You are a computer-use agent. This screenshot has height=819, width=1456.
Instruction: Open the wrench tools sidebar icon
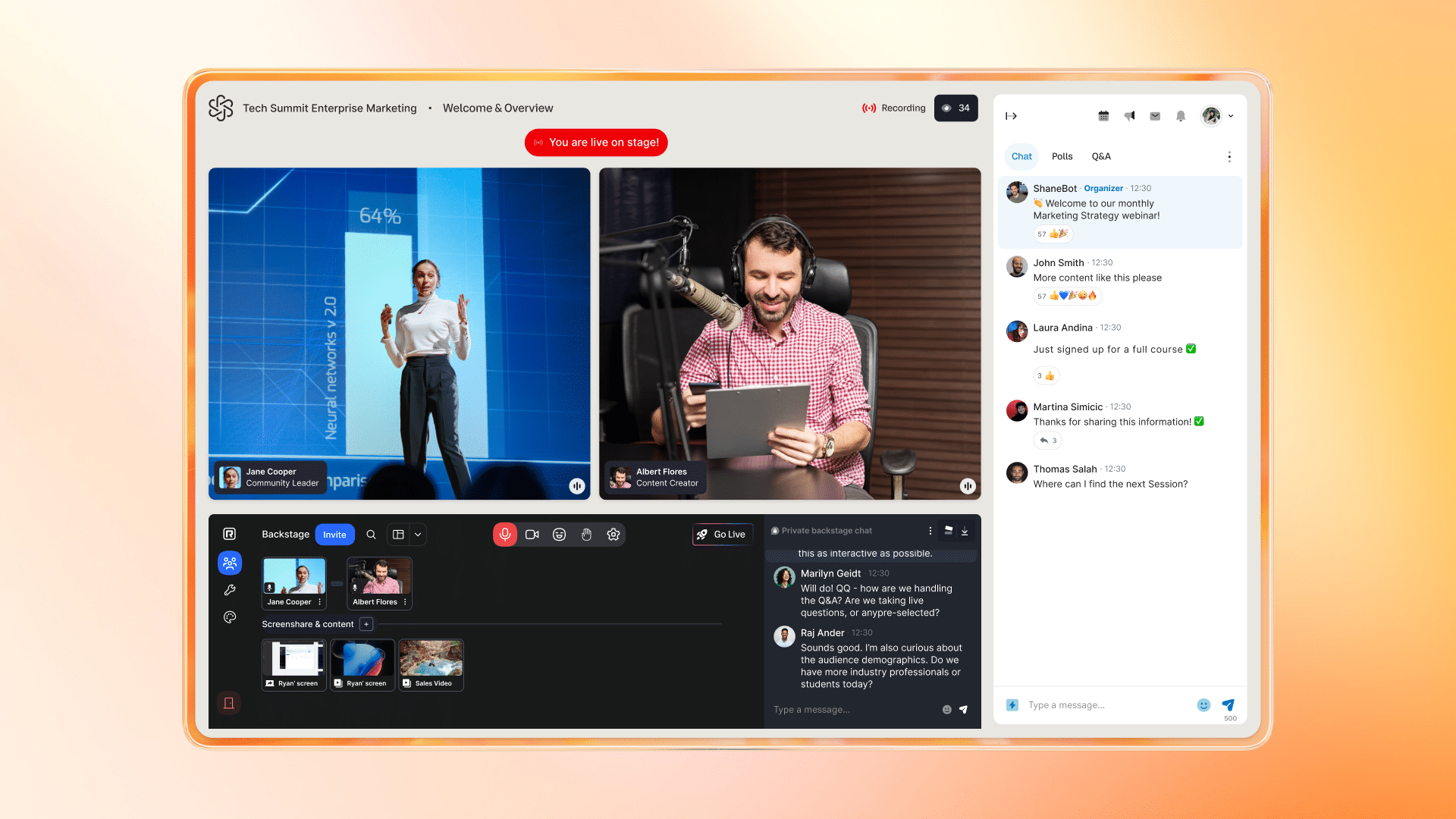coord(230,590)
